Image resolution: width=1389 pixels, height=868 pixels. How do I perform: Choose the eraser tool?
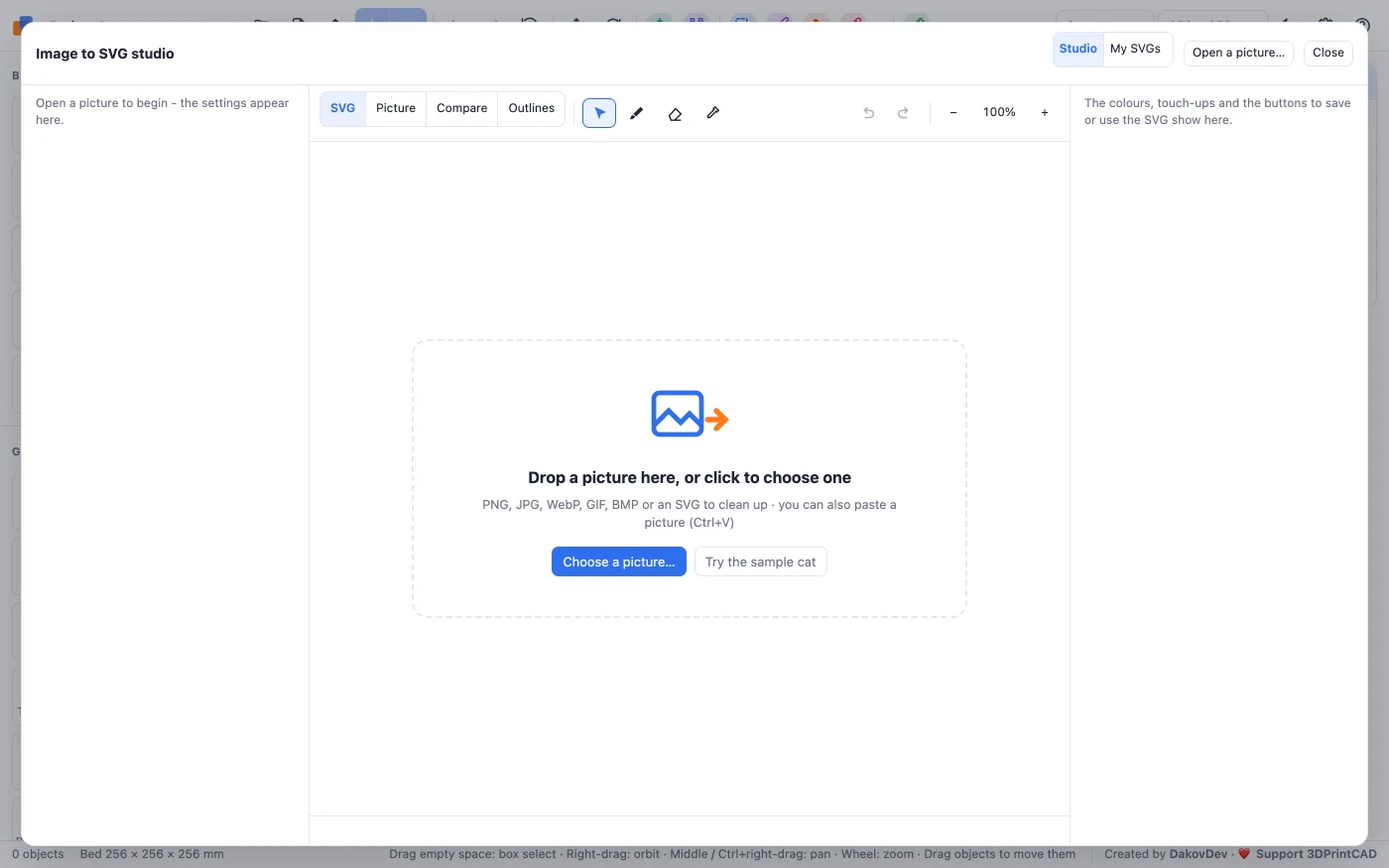(x=675, y=113)
